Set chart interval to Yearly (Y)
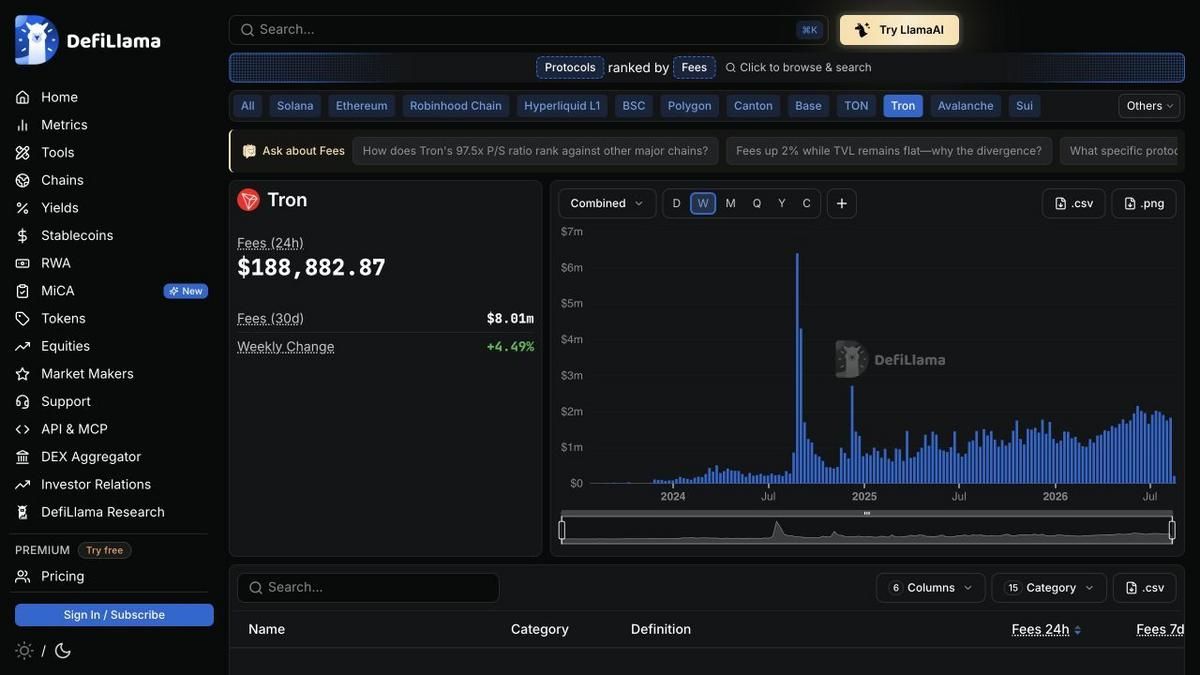The image size is (1200, 675). point(782,204)
